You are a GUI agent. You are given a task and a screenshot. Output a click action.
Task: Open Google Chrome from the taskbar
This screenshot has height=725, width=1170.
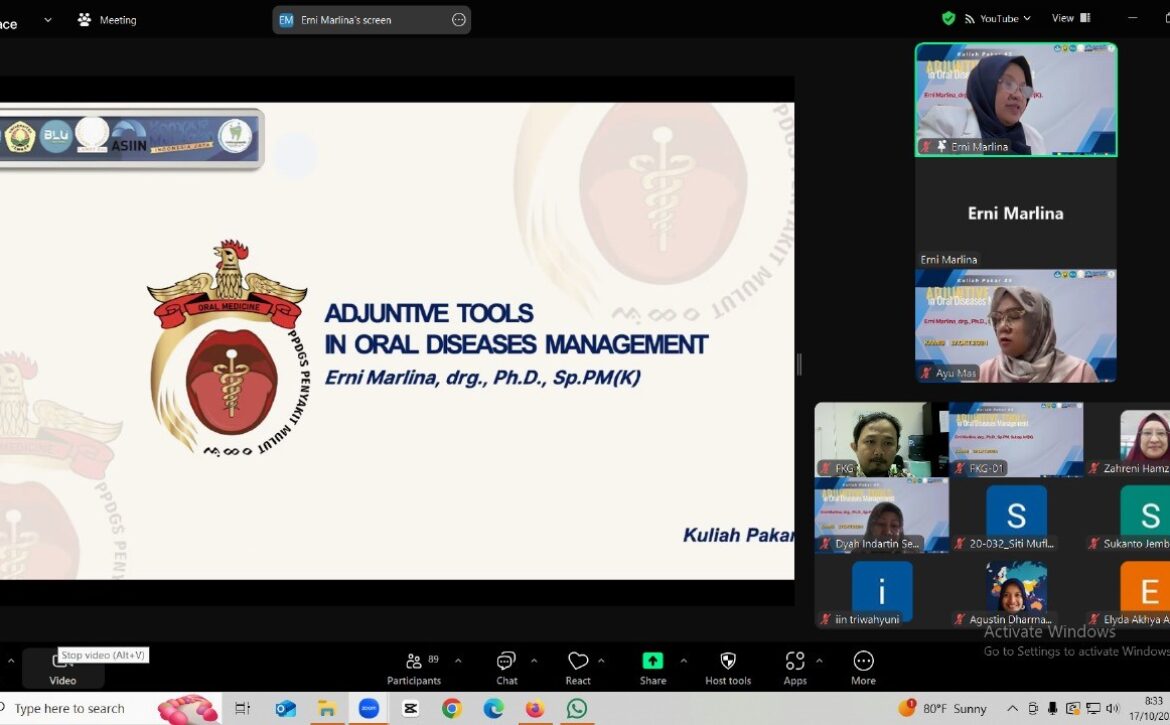(451, 709)
